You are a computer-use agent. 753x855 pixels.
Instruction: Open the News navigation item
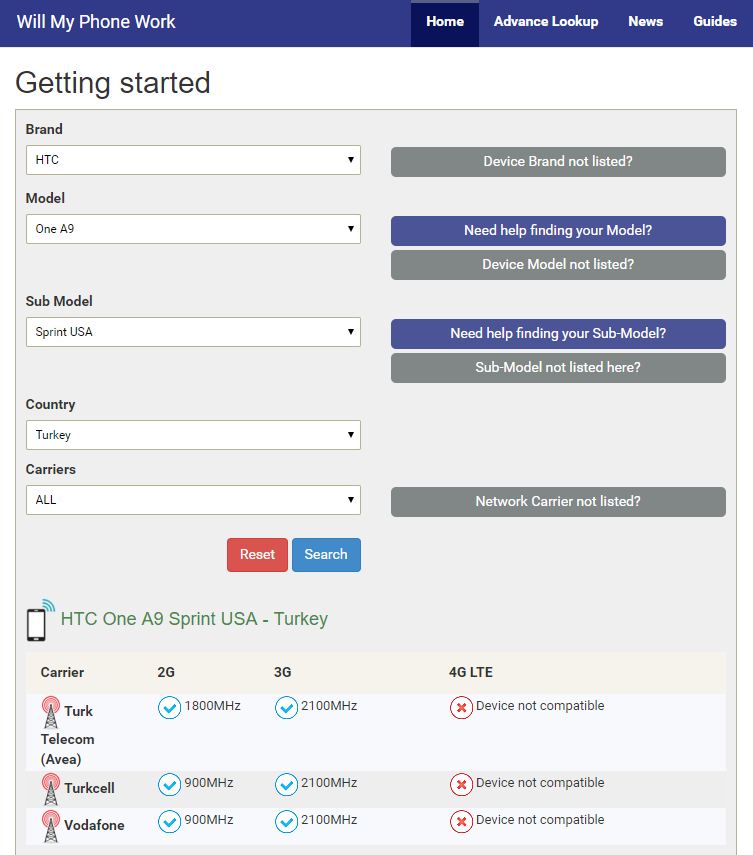point(646,22)
